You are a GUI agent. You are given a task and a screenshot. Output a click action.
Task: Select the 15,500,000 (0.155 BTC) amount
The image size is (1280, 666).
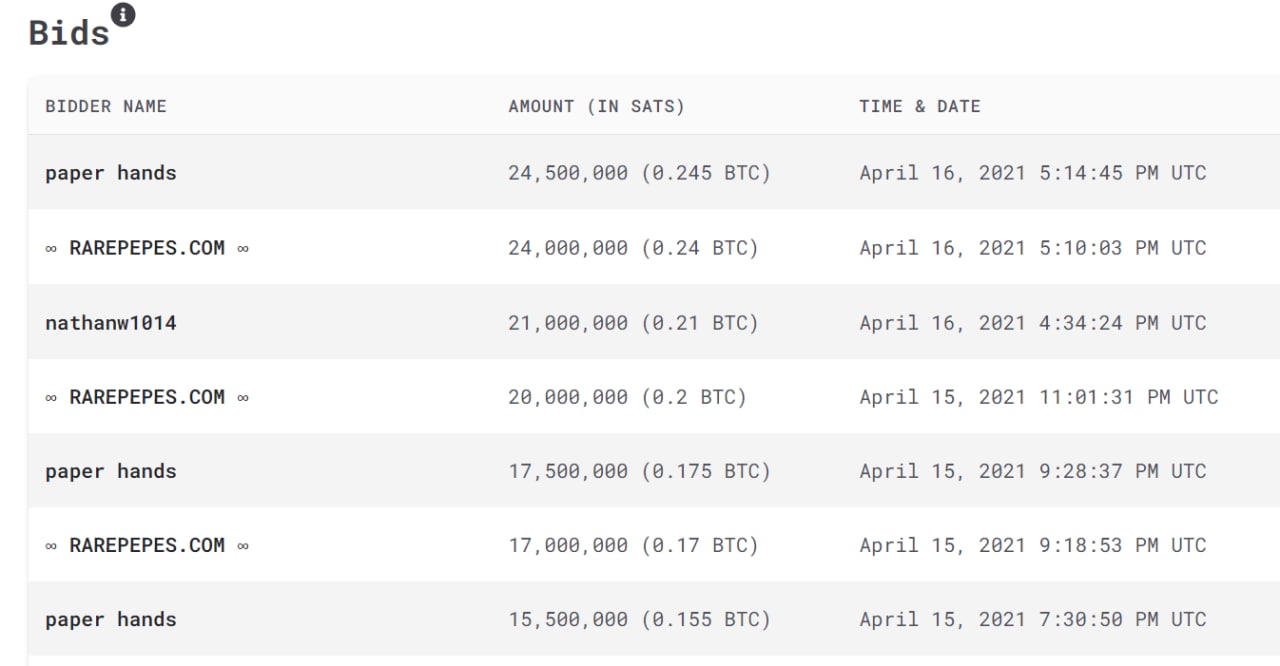(640, 619)
